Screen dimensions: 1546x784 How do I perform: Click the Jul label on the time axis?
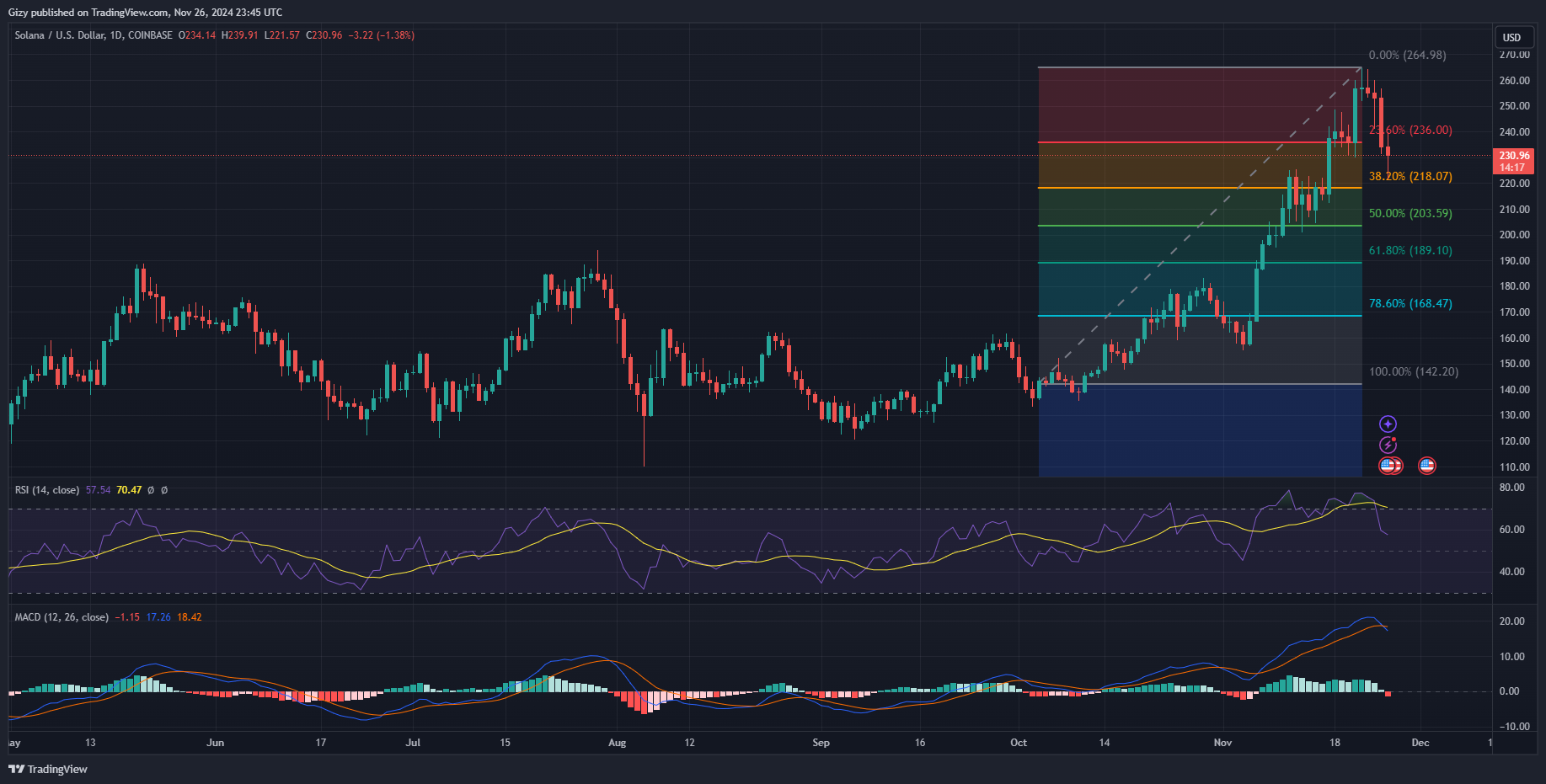click(413, 743)
